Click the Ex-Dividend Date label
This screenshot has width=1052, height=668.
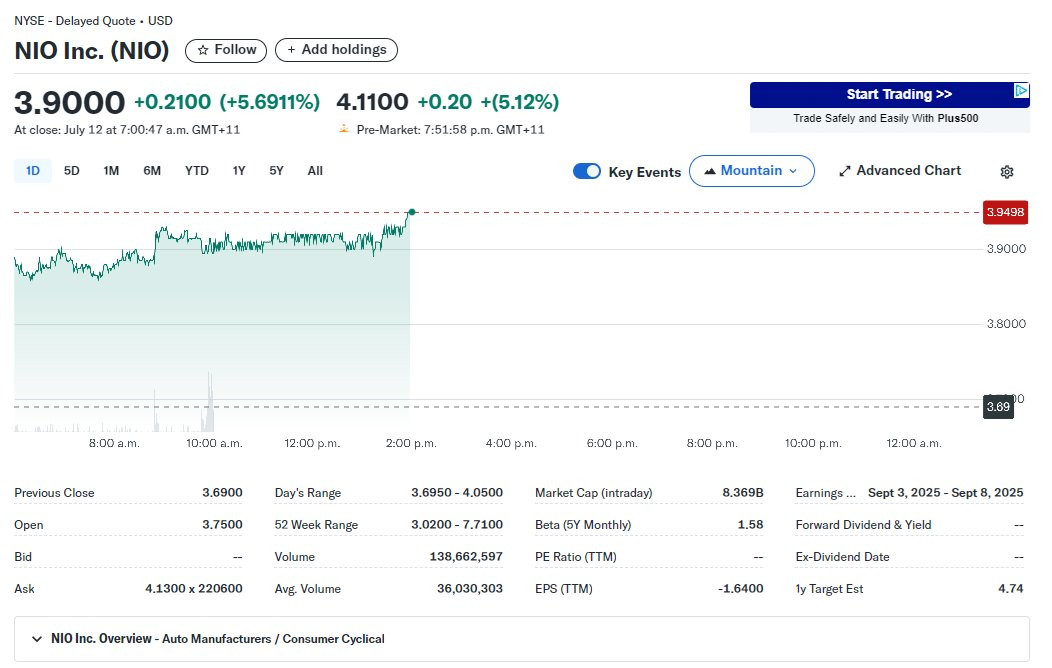pos(843,557)
